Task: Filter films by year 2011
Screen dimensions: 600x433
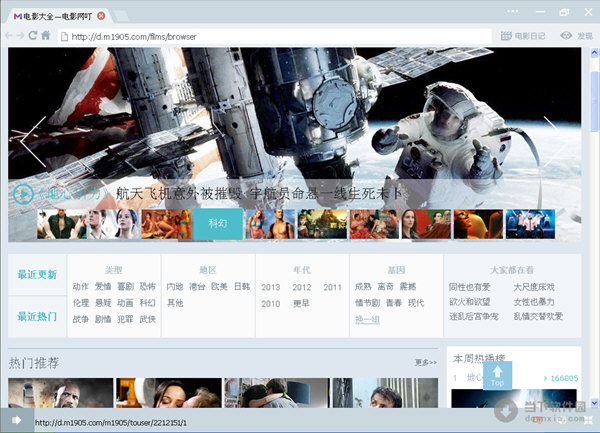Action: [x=332, y=287]
